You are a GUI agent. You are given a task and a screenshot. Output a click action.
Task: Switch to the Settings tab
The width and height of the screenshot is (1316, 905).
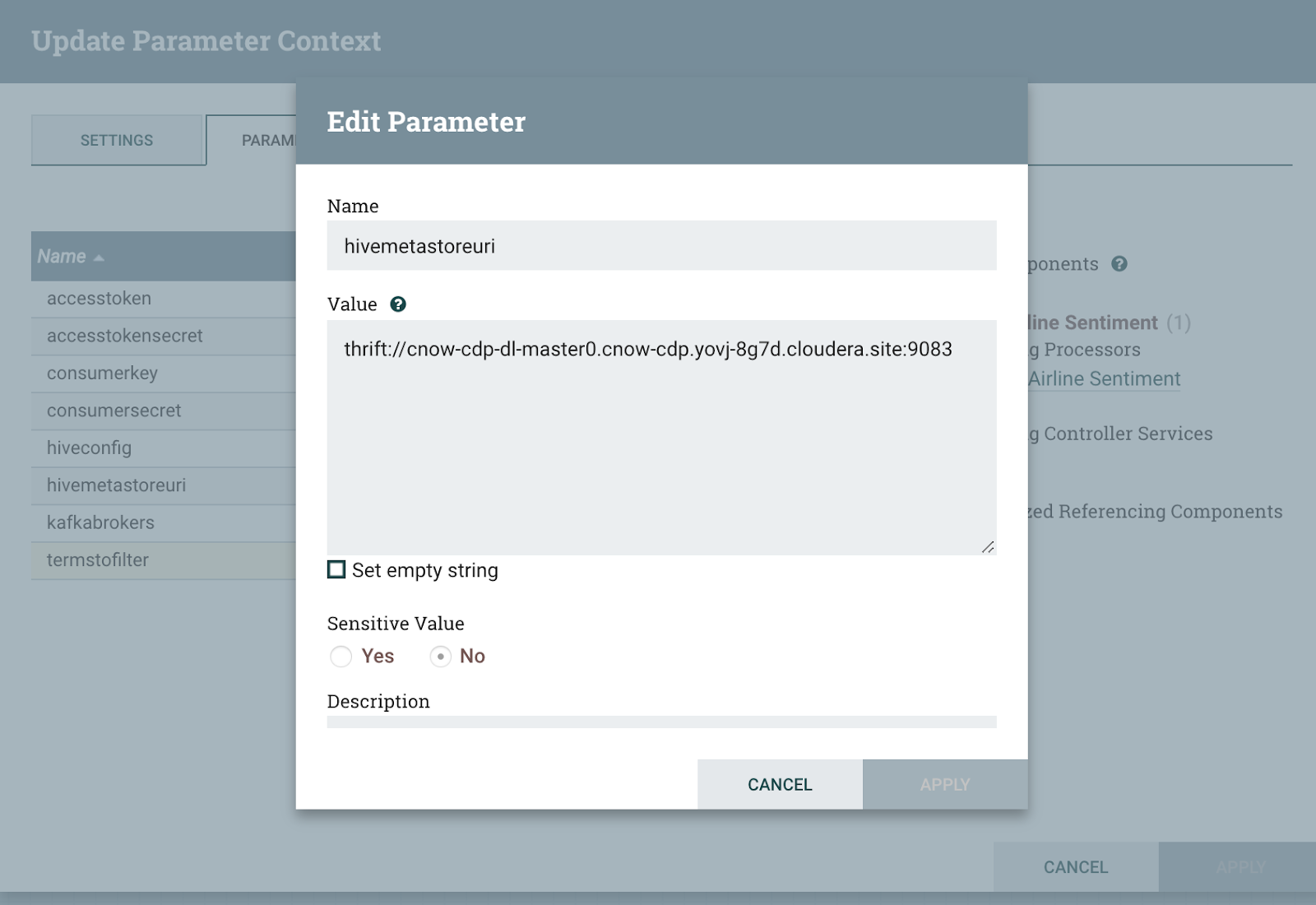click(x=117, y=140)
